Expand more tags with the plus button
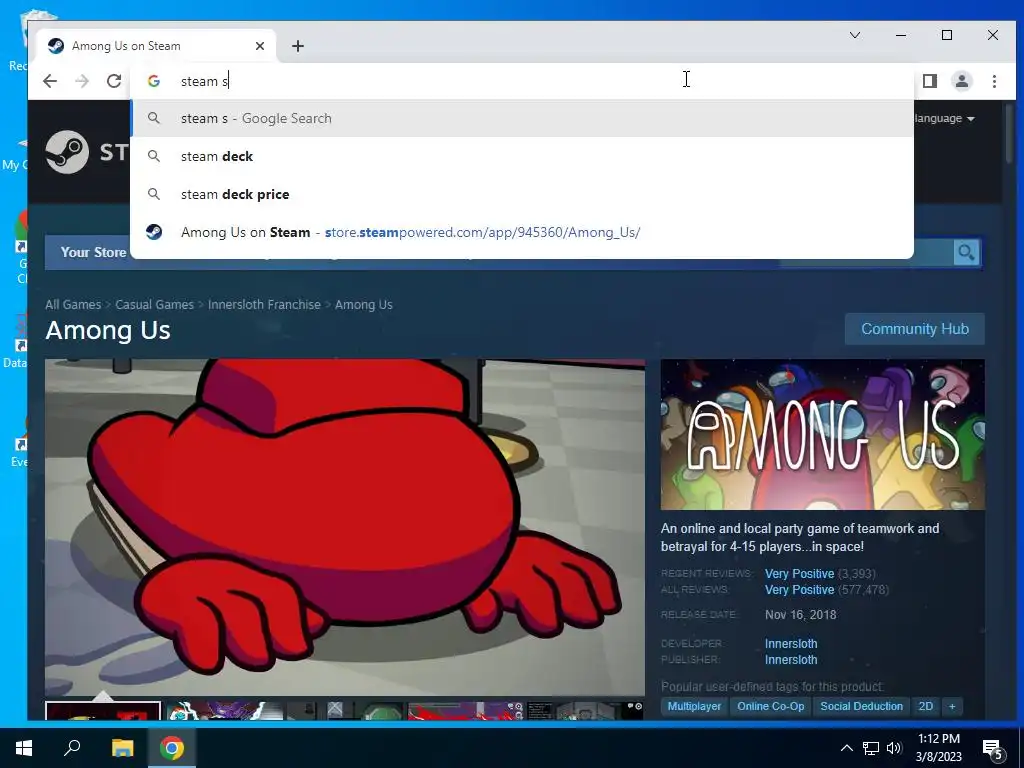The width and height of the screenshot is (1024, 768). point(952,706)
